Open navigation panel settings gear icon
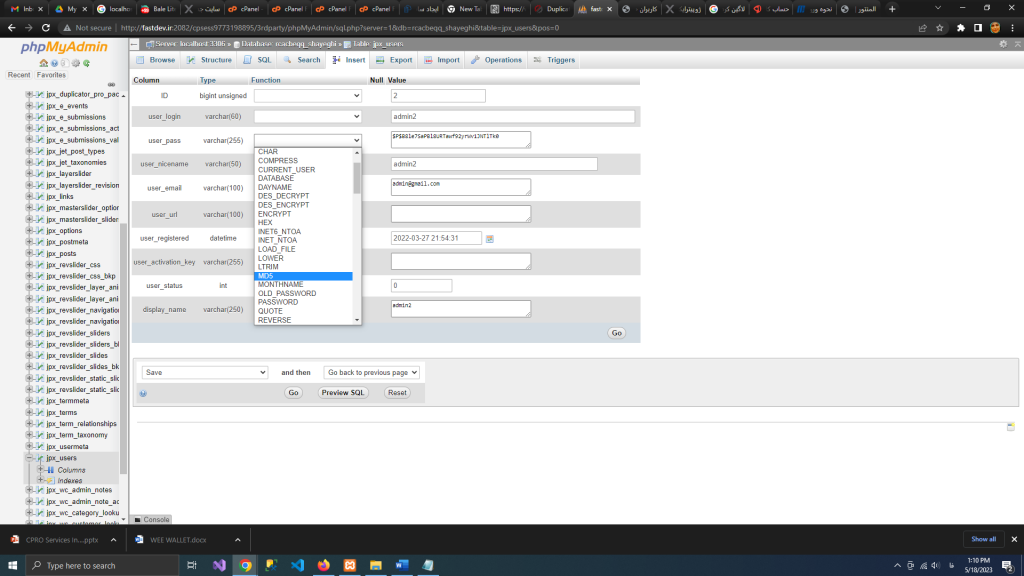The width and height of the screenshot is (1024, 576). click(77, 63)
